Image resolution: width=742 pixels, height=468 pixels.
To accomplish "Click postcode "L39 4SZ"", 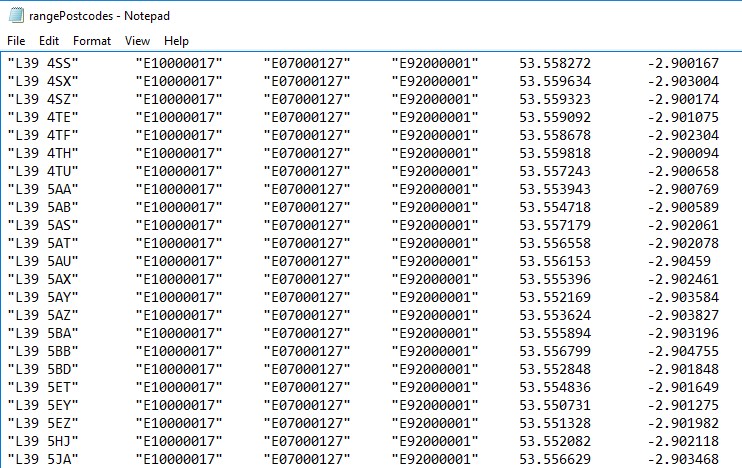I will click(43, 99).
